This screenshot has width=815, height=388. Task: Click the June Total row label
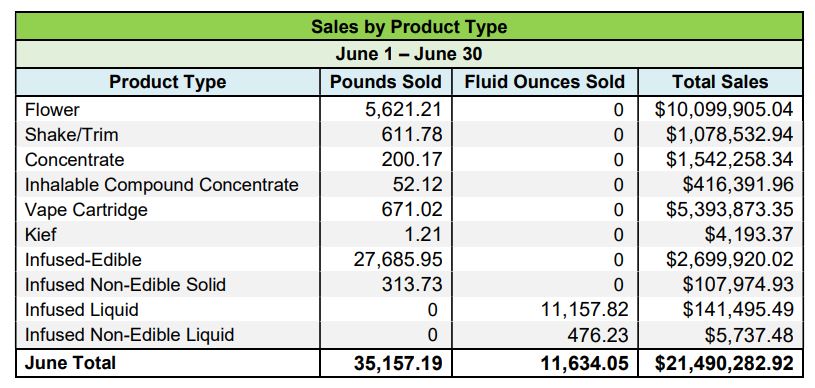pos(70,363)
